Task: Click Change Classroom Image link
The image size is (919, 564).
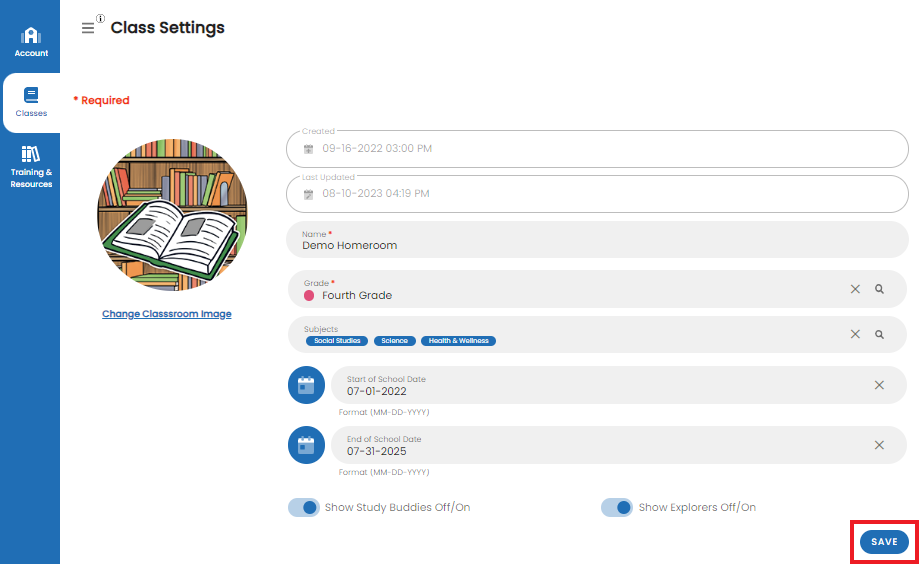Action: [x=166, y=314]
